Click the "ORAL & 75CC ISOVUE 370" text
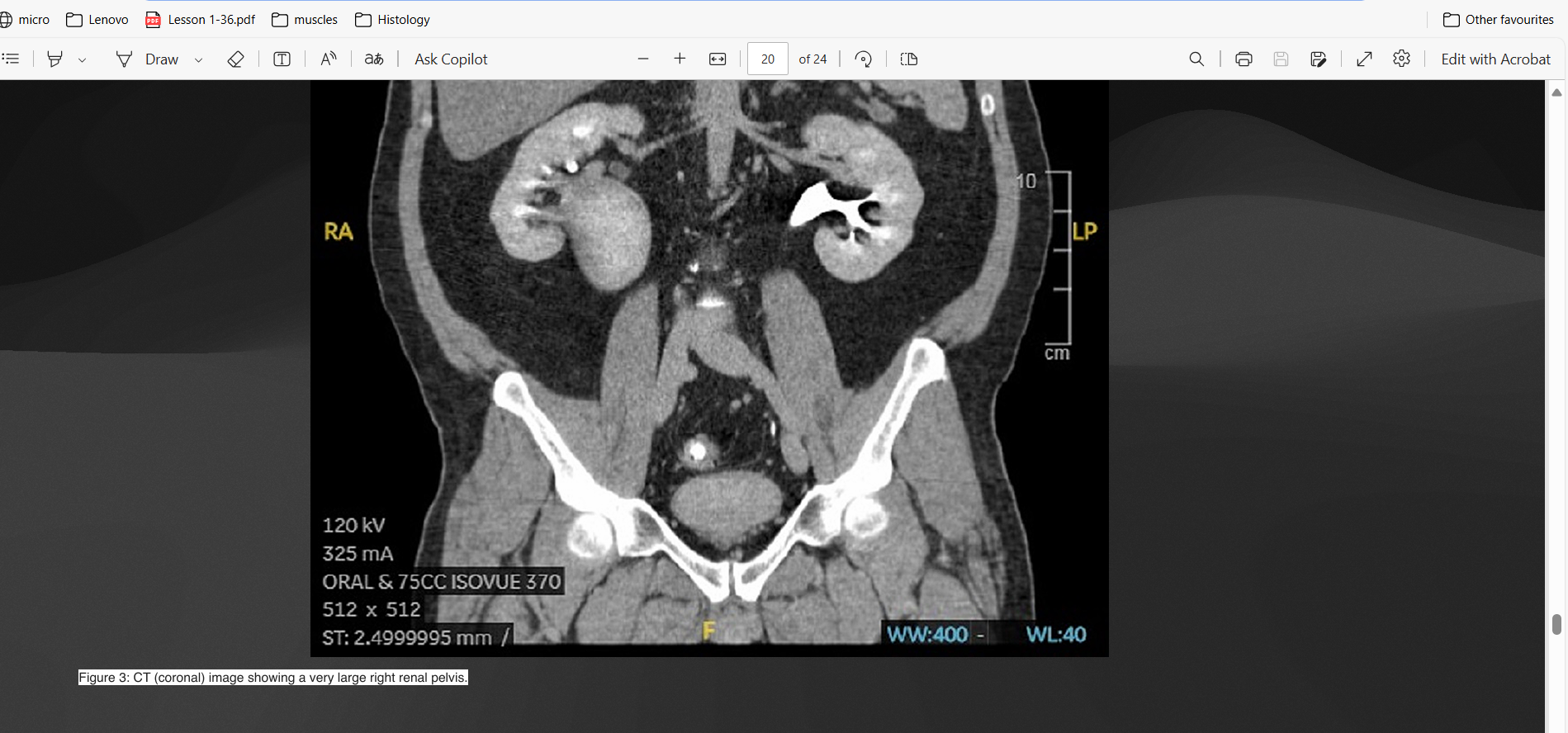This screenshot has height=733, width=1568. (442, 582)
